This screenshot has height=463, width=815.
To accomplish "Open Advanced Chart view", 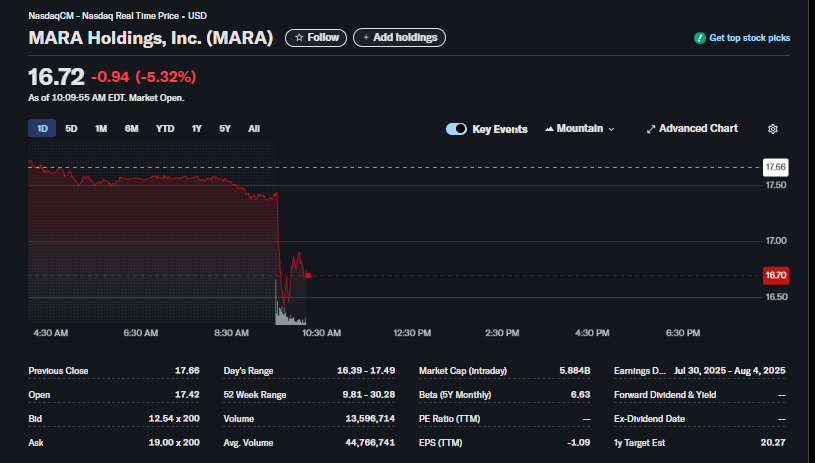I will tap(692, 128).
